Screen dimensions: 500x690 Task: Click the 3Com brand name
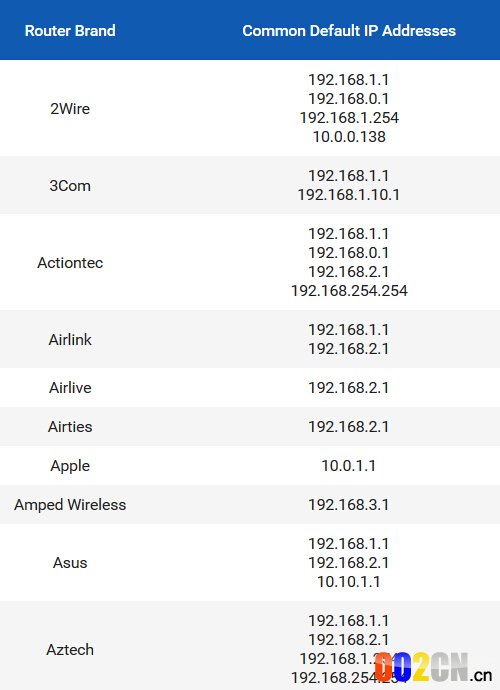70,185
